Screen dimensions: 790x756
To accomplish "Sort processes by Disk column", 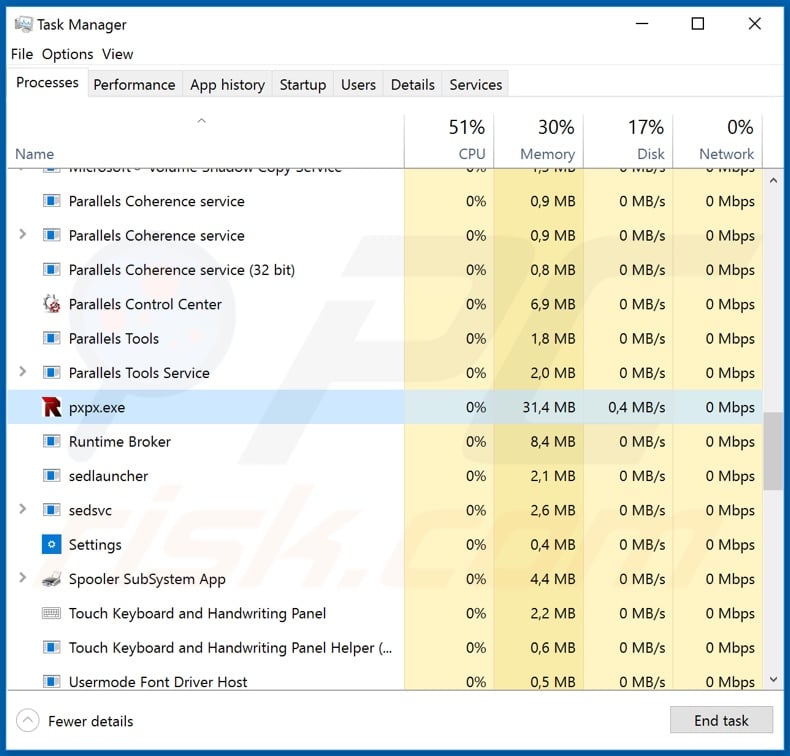I will click(628, 141).
